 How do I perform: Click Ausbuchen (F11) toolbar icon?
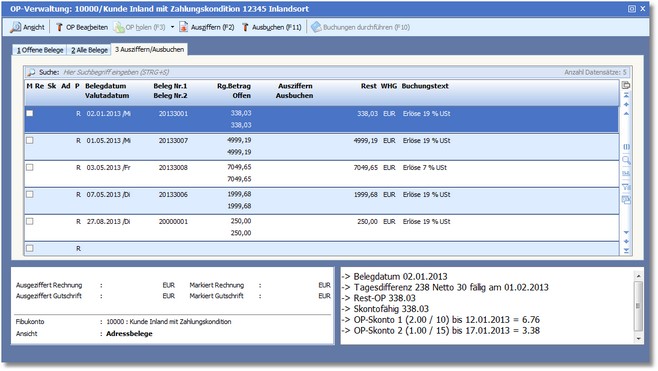pyautogui.click(x=245, y=27)
